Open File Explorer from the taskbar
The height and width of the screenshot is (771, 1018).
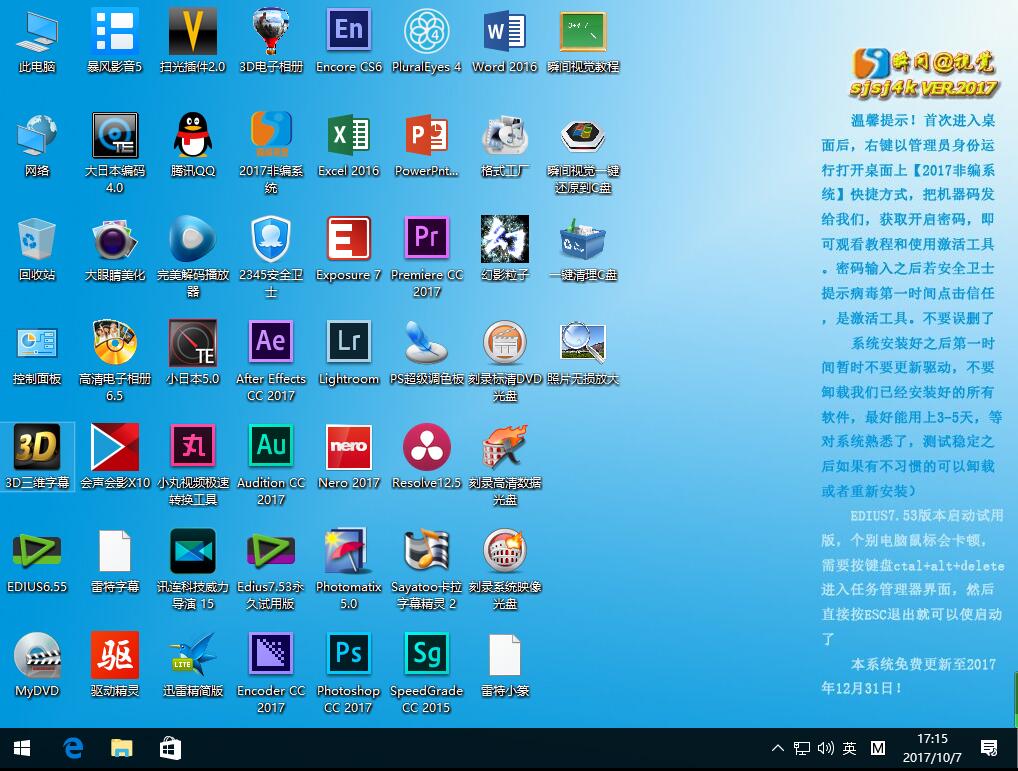point(121,749)
